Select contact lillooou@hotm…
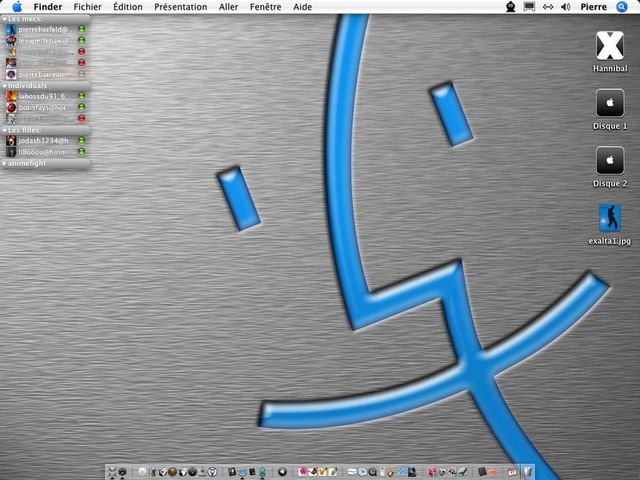The width and height of the screenshot is (640, 480). click(x=45, y=151)
